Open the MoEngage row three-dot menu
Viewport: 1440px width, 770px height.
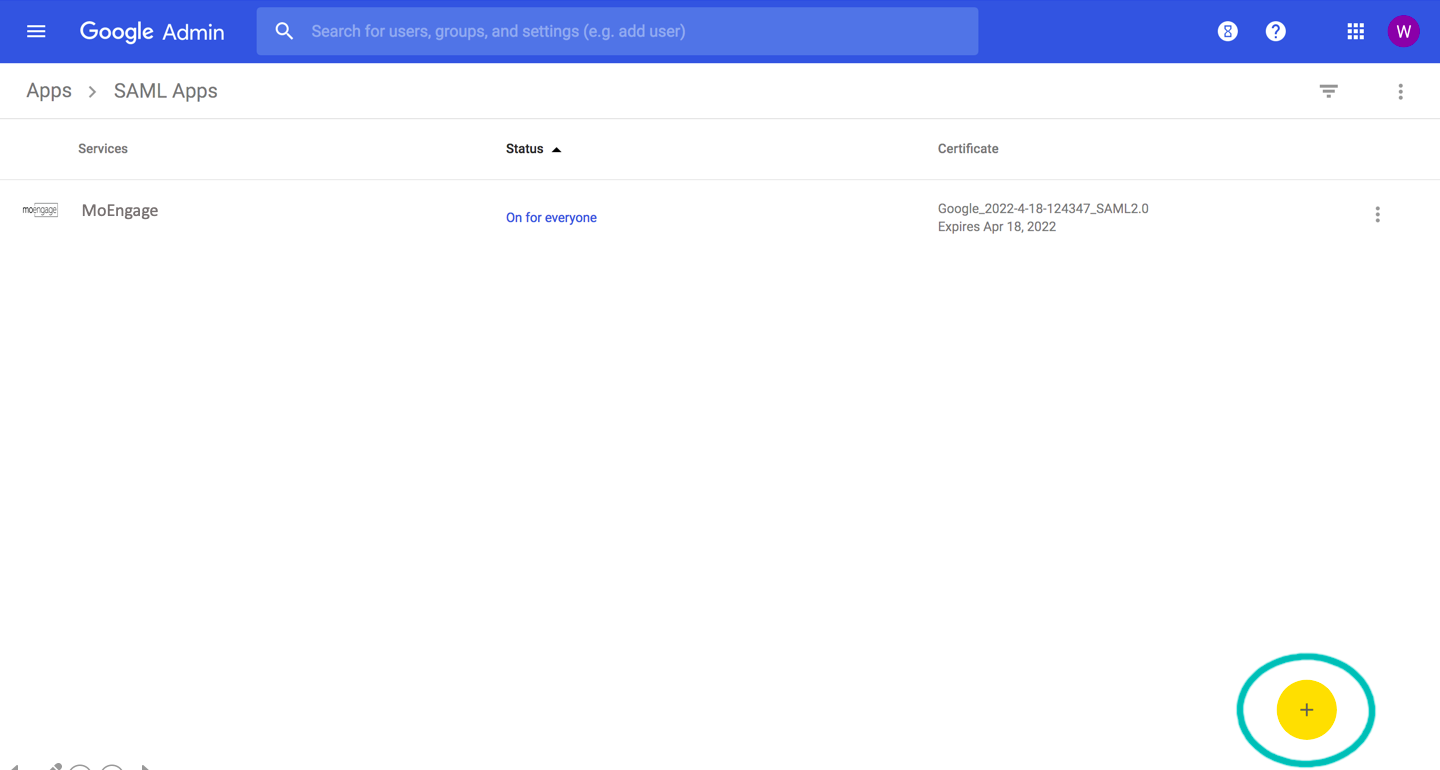coord(1377,214)
